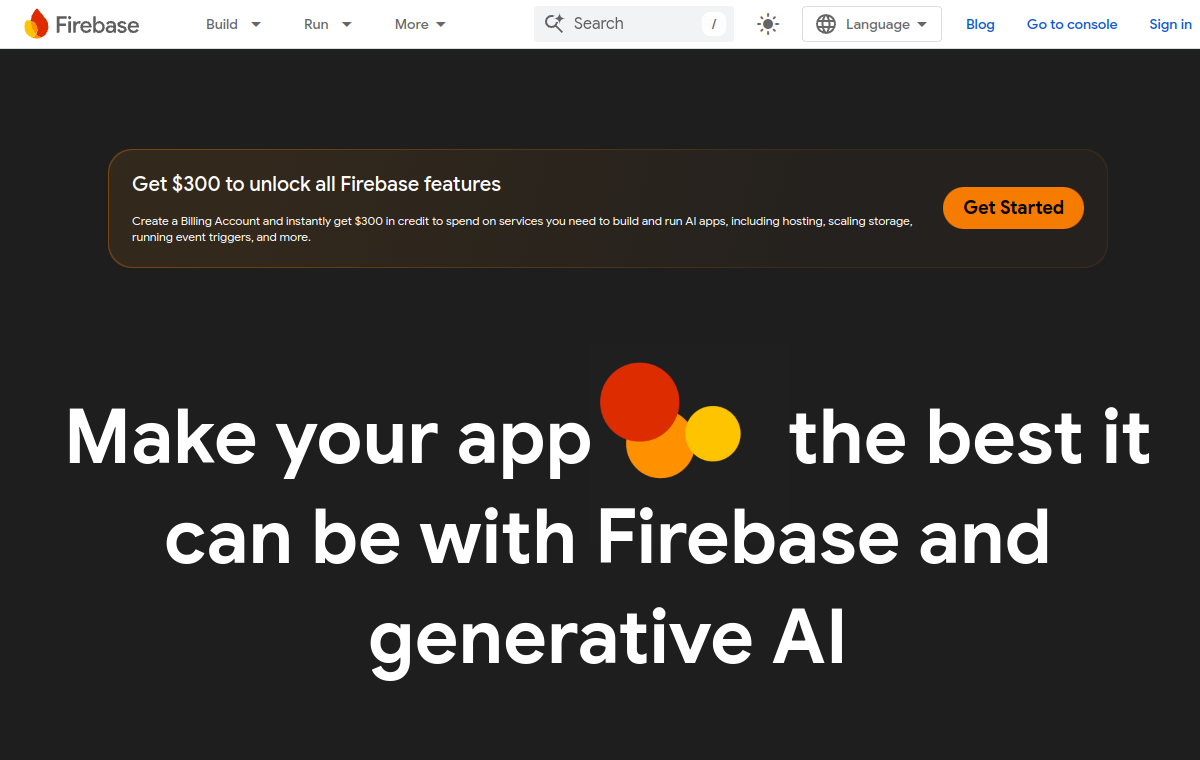This screenshot has width=1200, height=760.
Task: Expand the Run dropdown arrow
Action: pos(346,24)
